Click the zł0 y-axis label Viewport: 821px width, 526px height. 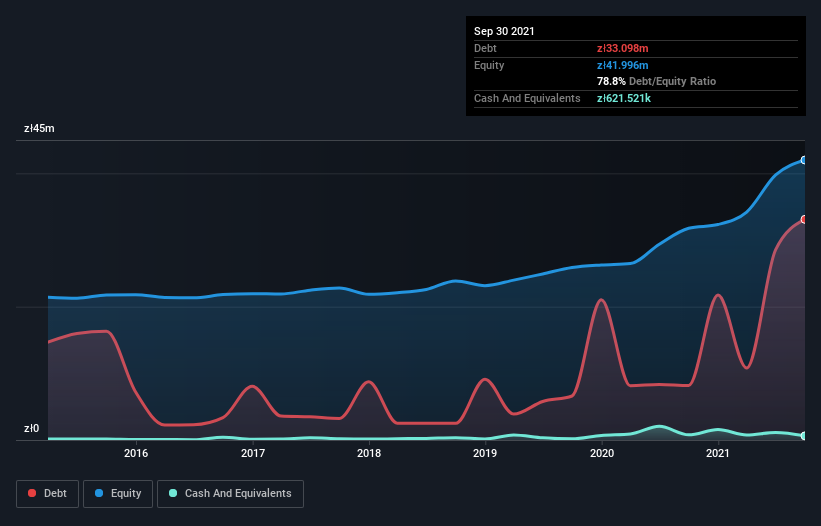[31, 428]
